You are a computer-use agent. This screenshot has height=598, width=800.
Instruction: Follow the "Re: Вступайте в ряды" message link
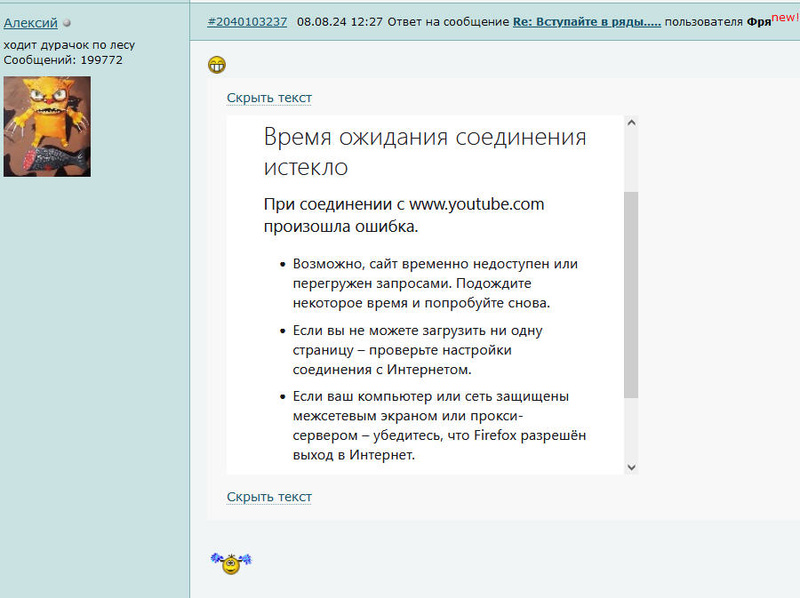(x=586, y=21)
